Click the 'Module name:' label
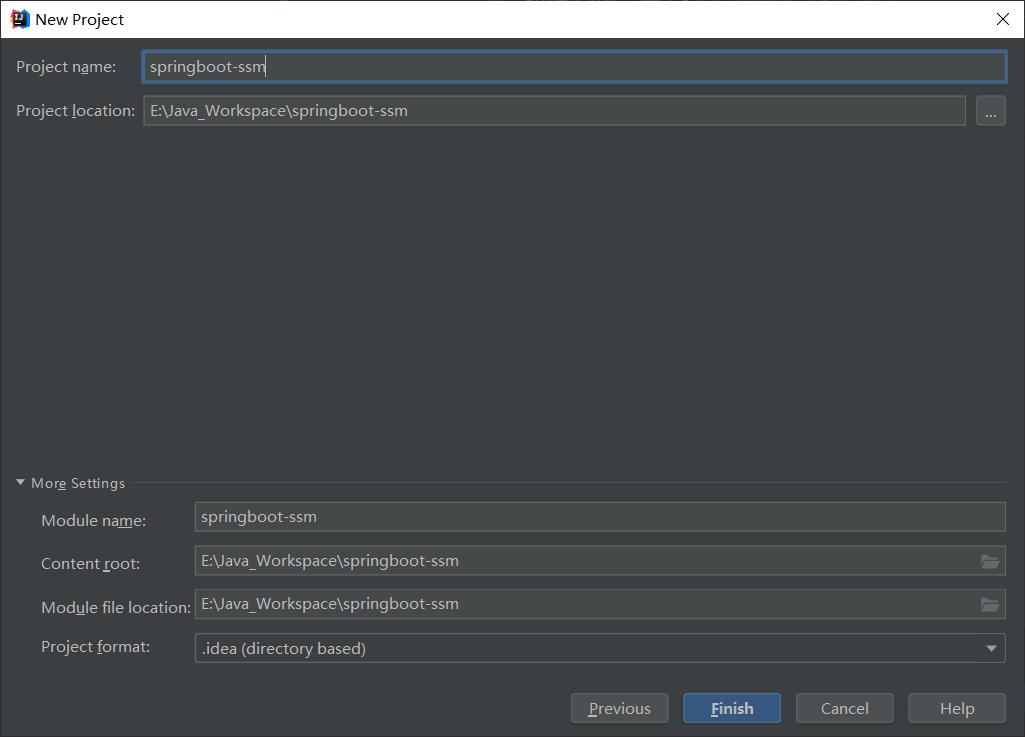 point(93,521)
